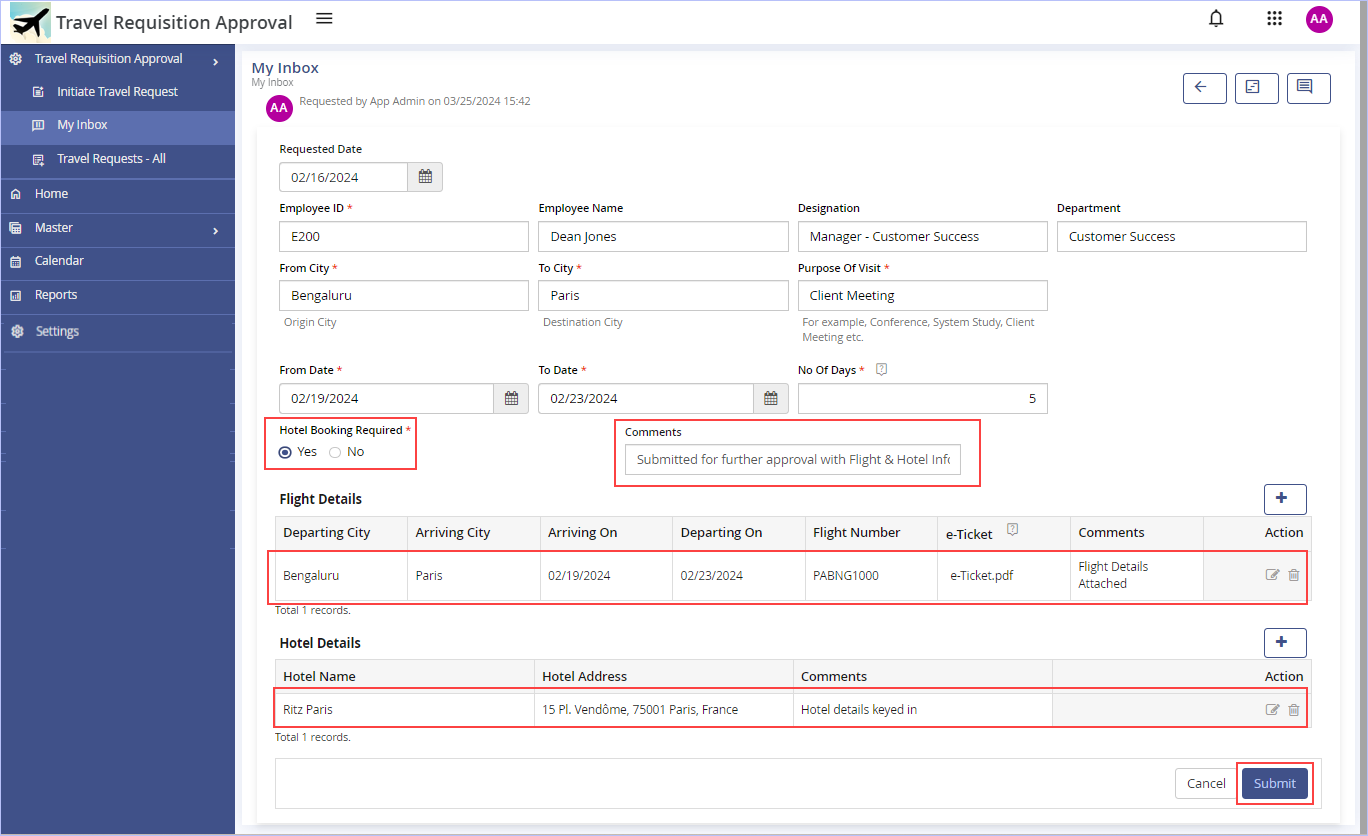This screenshot has width=1368, height=836.
Task: Click the No Of Days help icon
Action: 881,369
